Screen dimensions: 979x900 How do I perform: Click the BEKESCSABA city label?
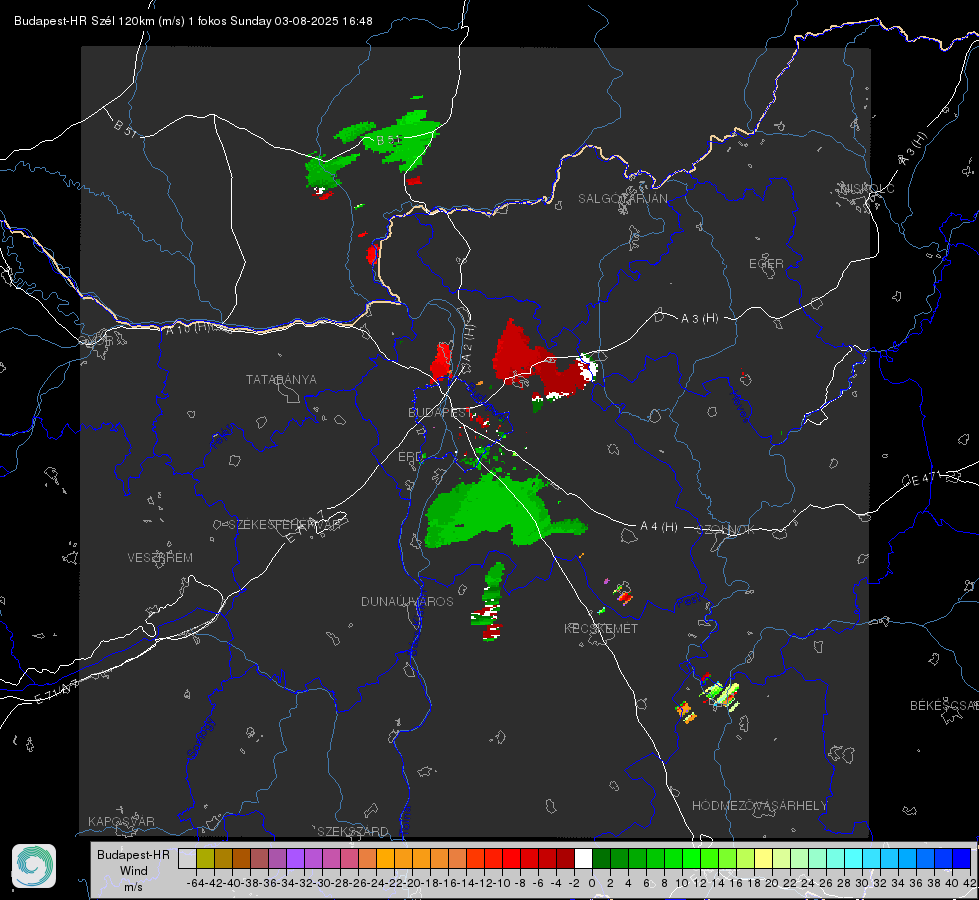coord(944,706)
